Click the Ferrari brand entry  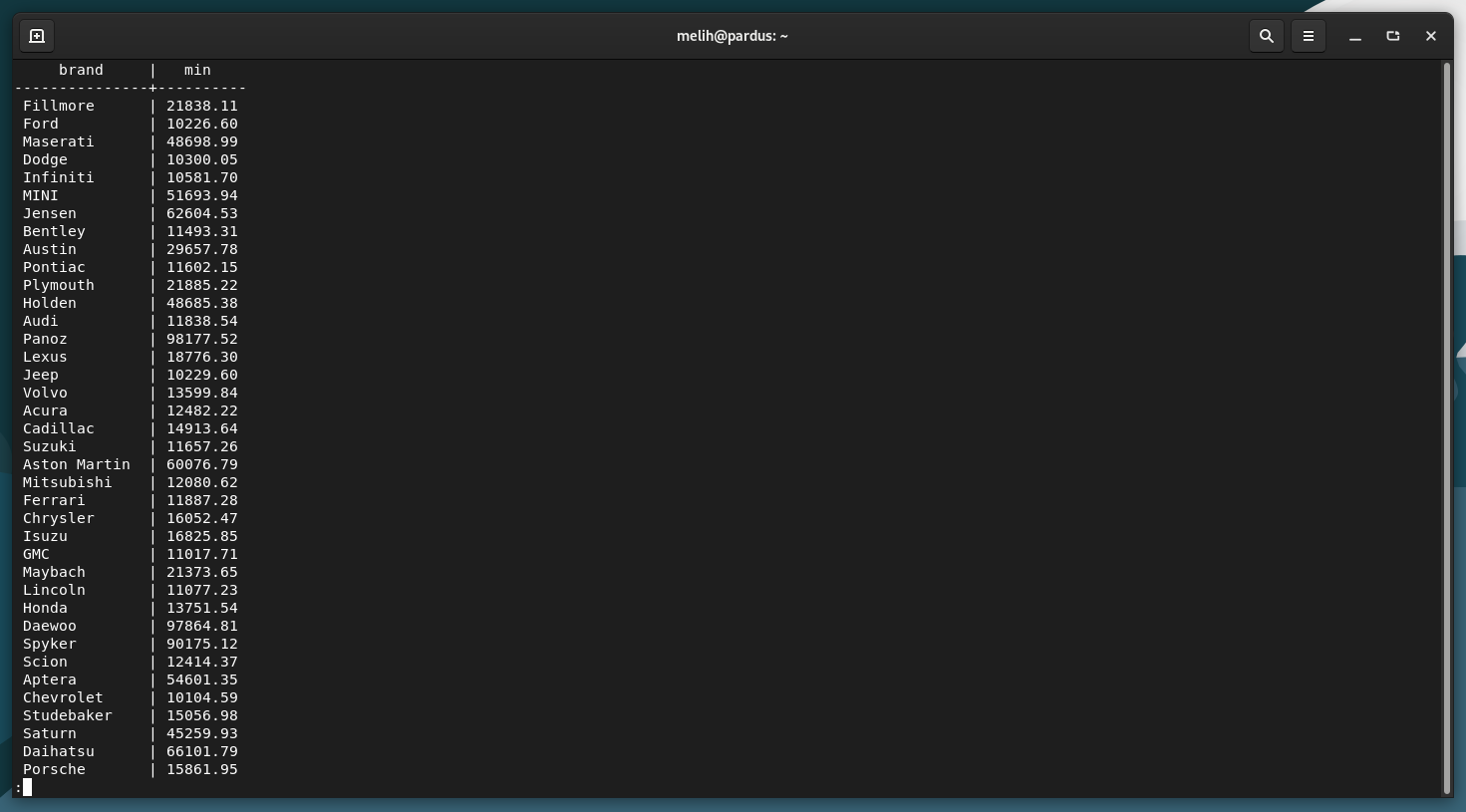click(54, 500)
